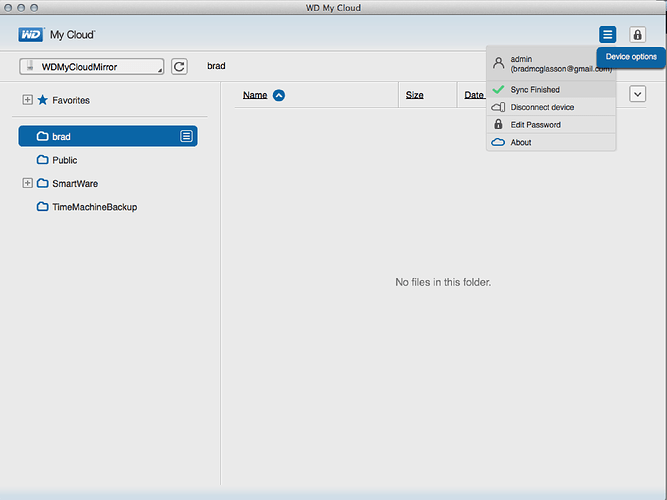Sort files by the Date column

(x=474, y=95)
